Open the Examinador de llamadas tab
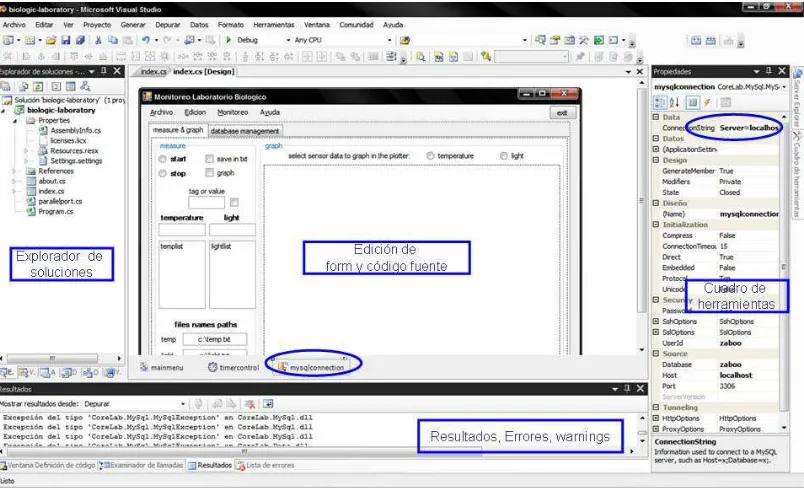Screen dimensions: 804x488 pos(142,465)
